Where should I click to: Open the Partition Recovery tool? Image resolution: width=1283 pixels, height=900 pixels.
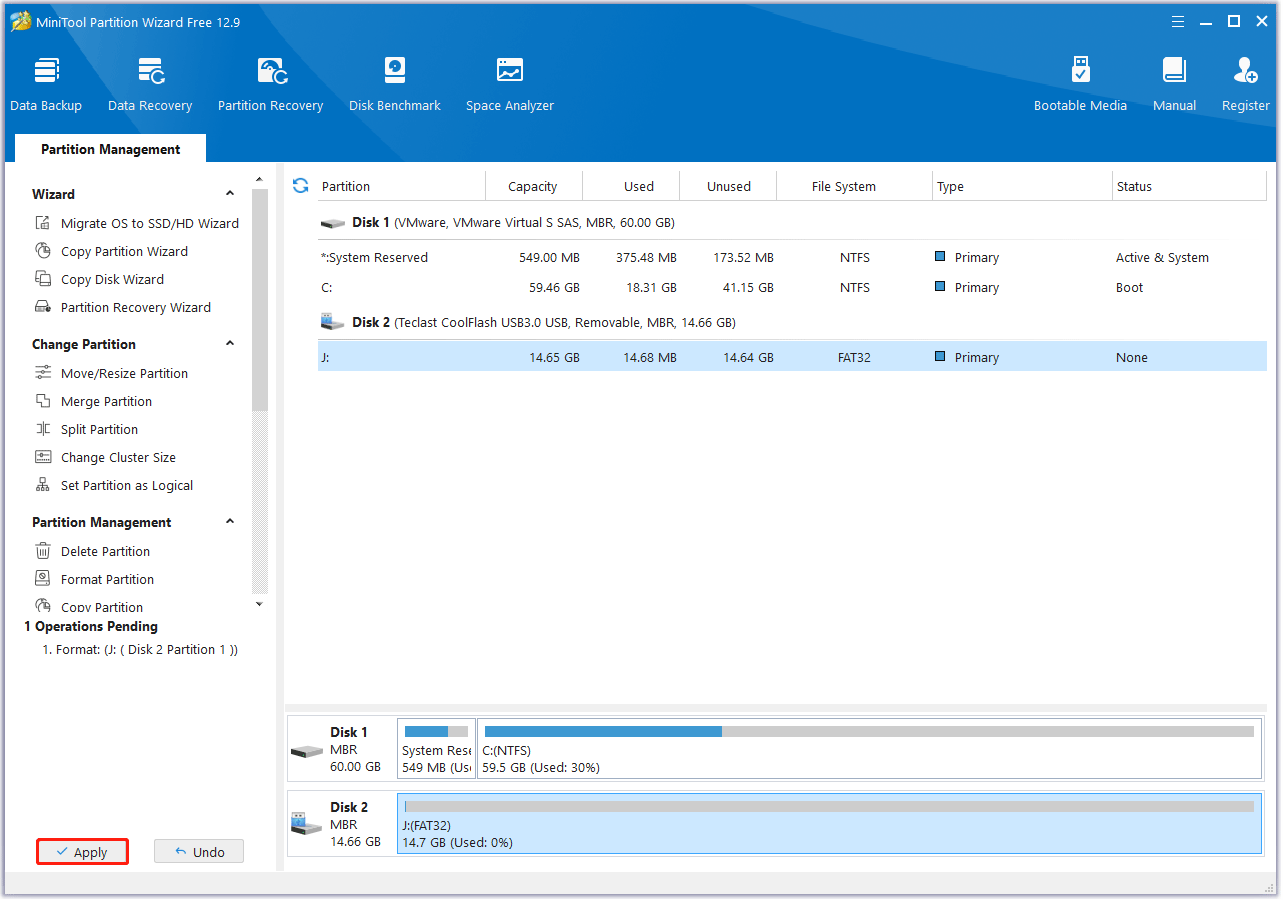[x=270, y=85]
